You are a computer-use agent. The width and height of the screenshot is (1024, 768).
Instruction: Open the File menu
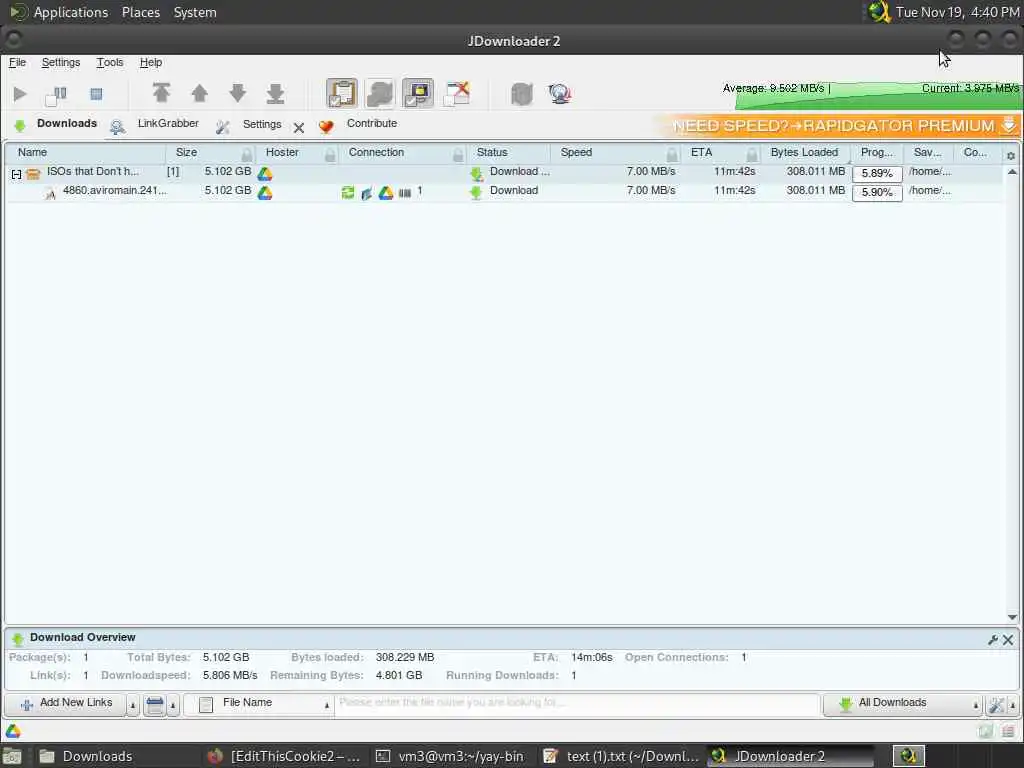pyautogui.click(x=17, y=62)
